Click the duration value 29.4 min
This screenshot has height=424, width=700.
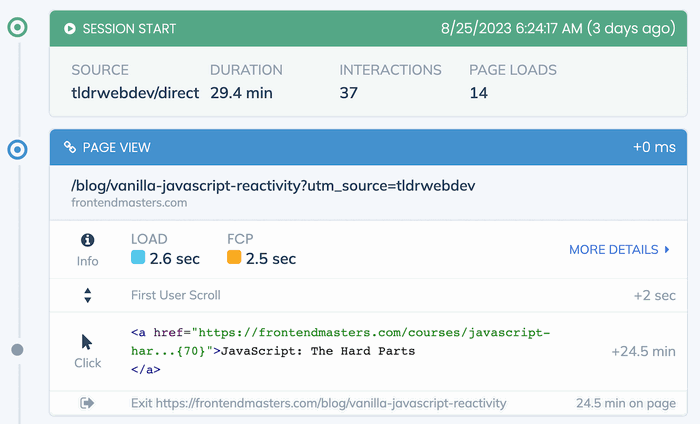[242, 93]
